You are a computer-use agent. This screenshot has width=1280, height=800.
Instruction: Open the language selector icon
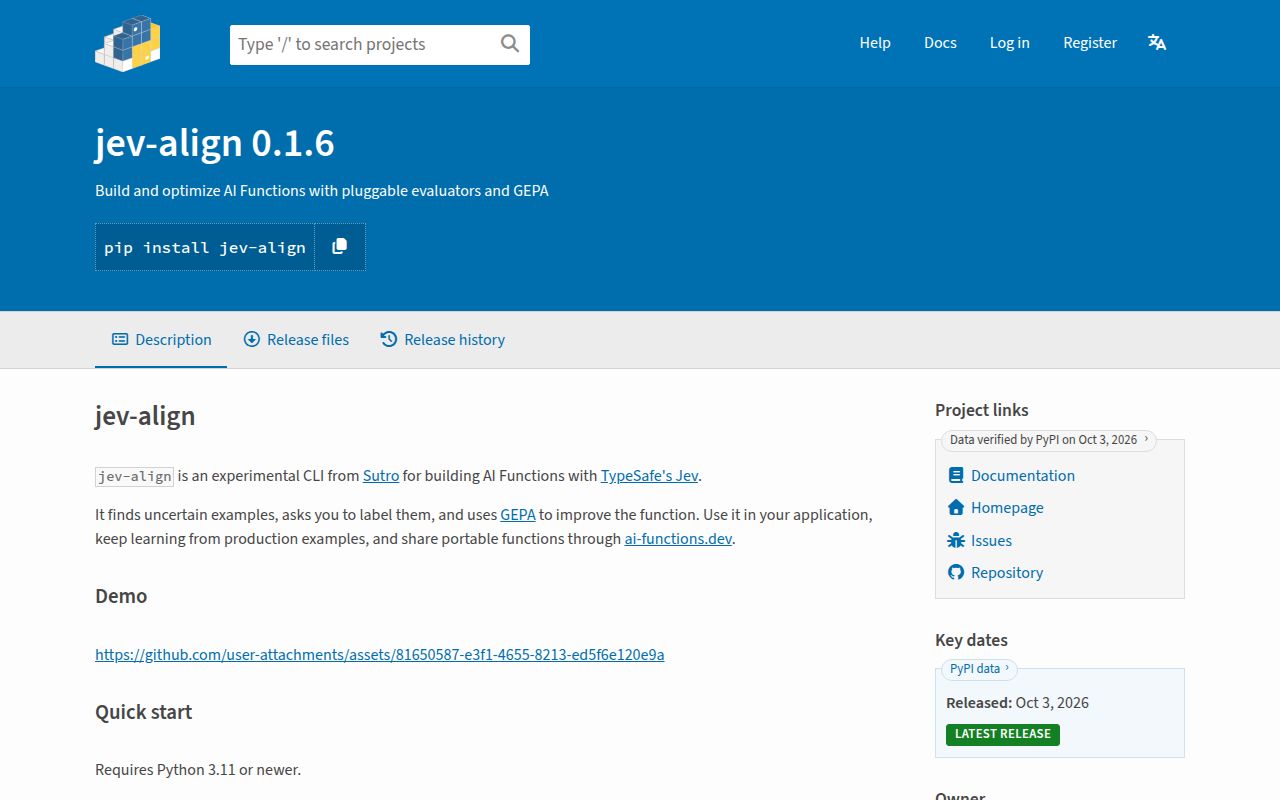pyautogui.click(x=1157, y=42)
